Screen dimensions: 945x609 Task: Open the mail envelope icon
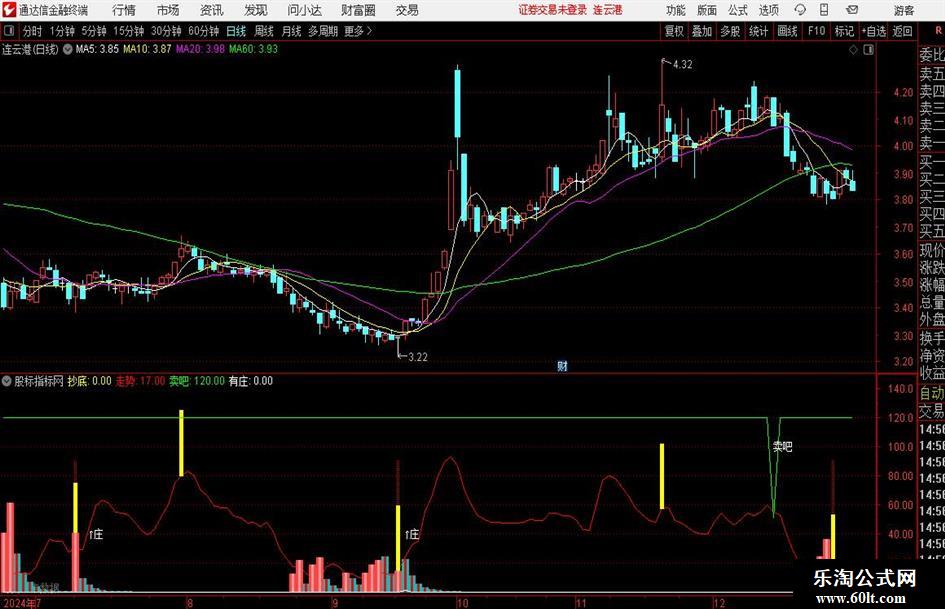click(x=852, y=10)
